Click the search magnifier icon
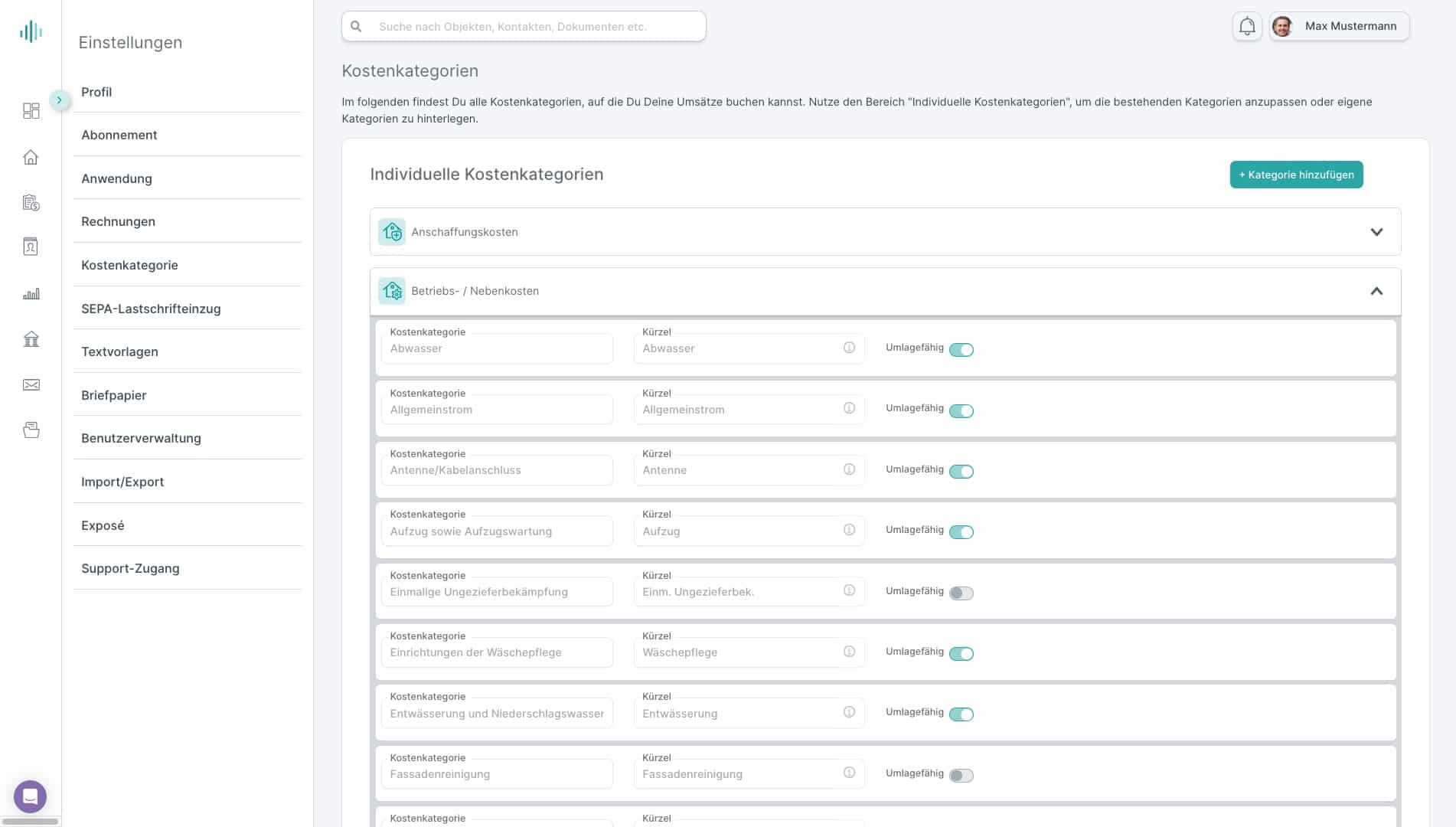 [356, 26]
